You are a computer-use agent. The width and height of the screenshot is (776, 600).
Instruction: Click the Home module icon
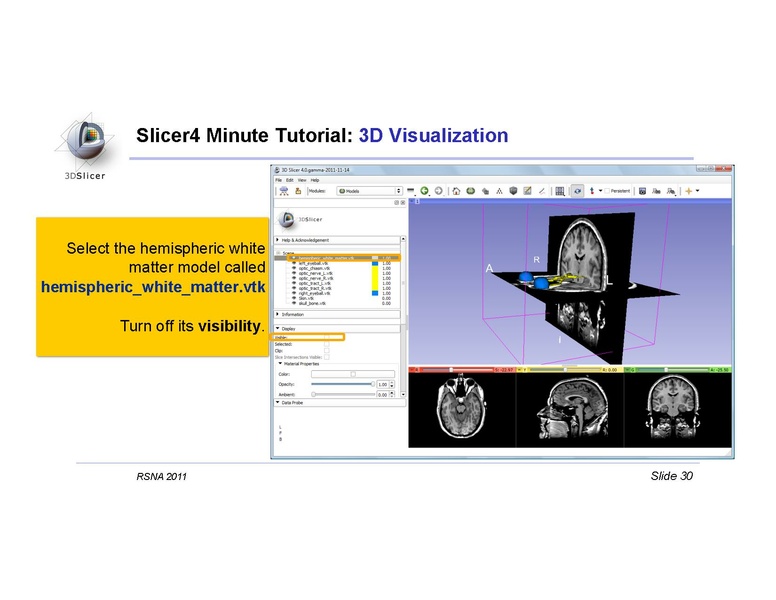456,191
